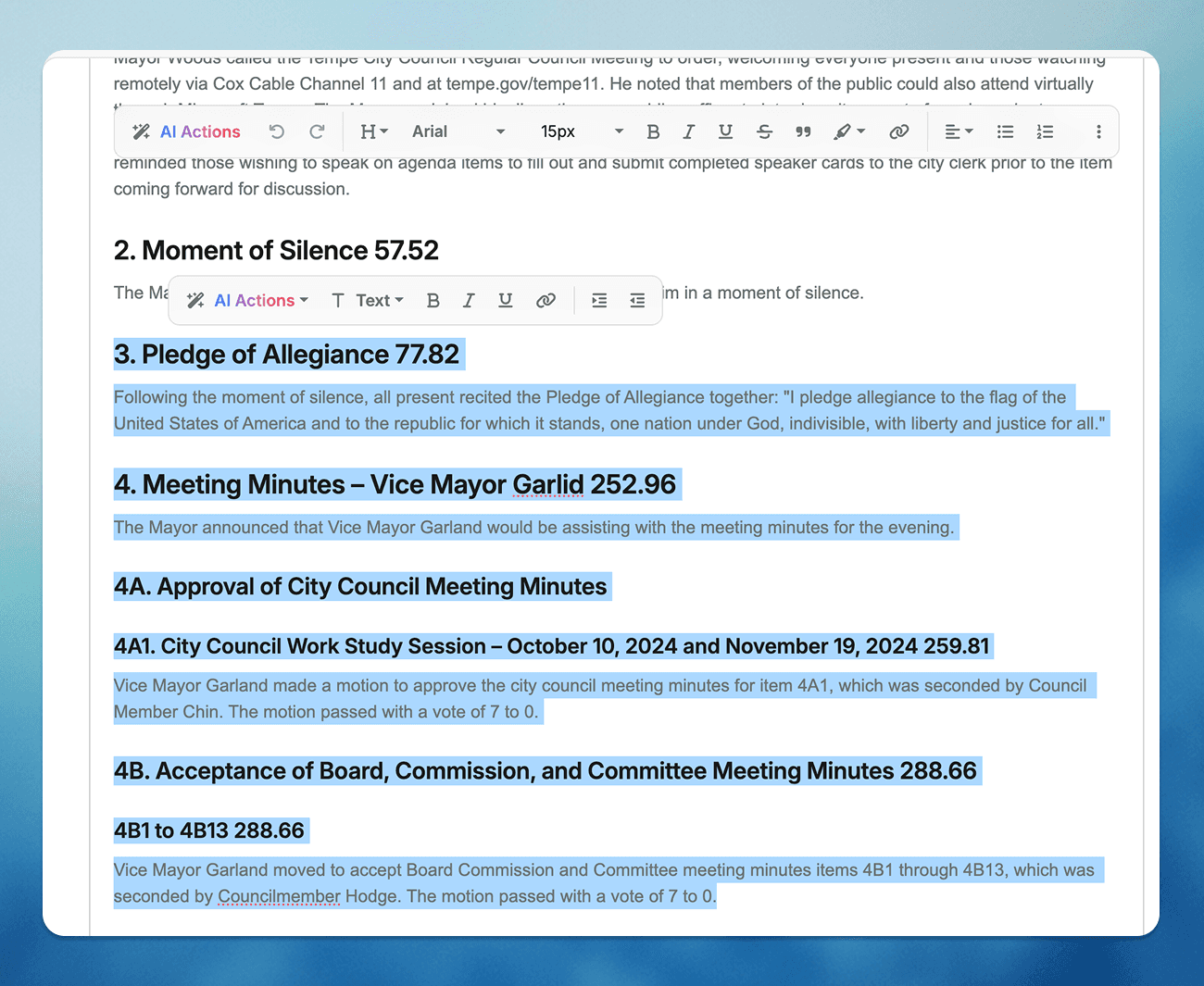Click the heading "3. Pledge of Allegiance 77.82"

[286, 355]
